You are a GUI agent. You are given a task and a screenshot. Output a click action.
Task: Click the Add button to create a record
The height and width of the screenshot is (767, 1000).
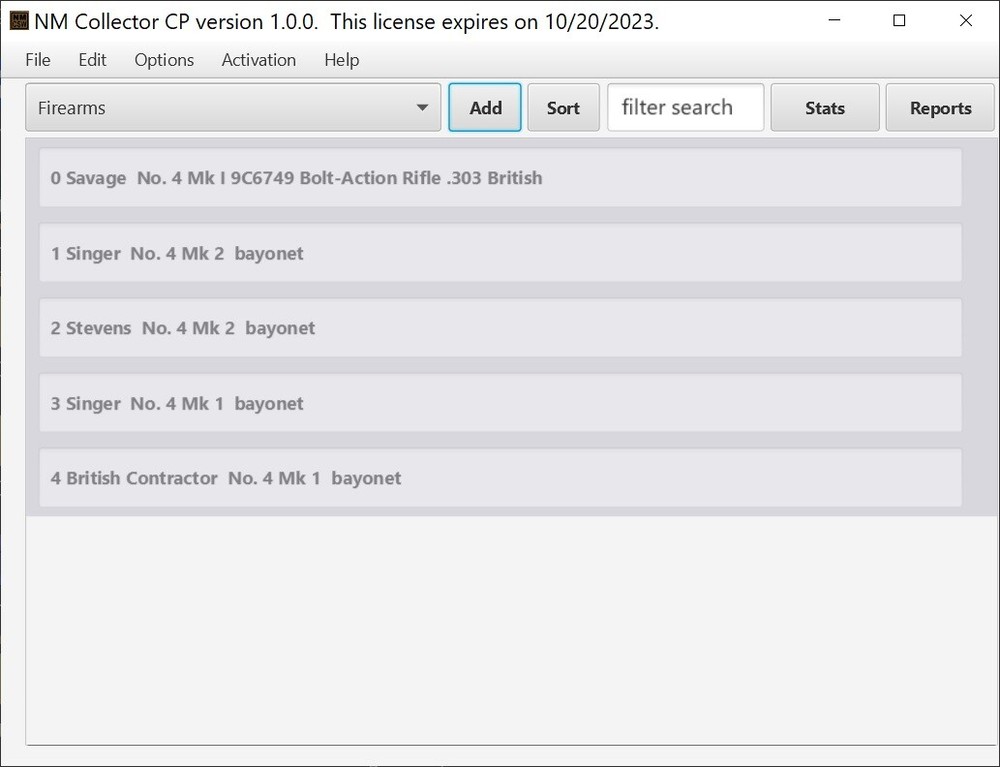click(x=484, y=107)
